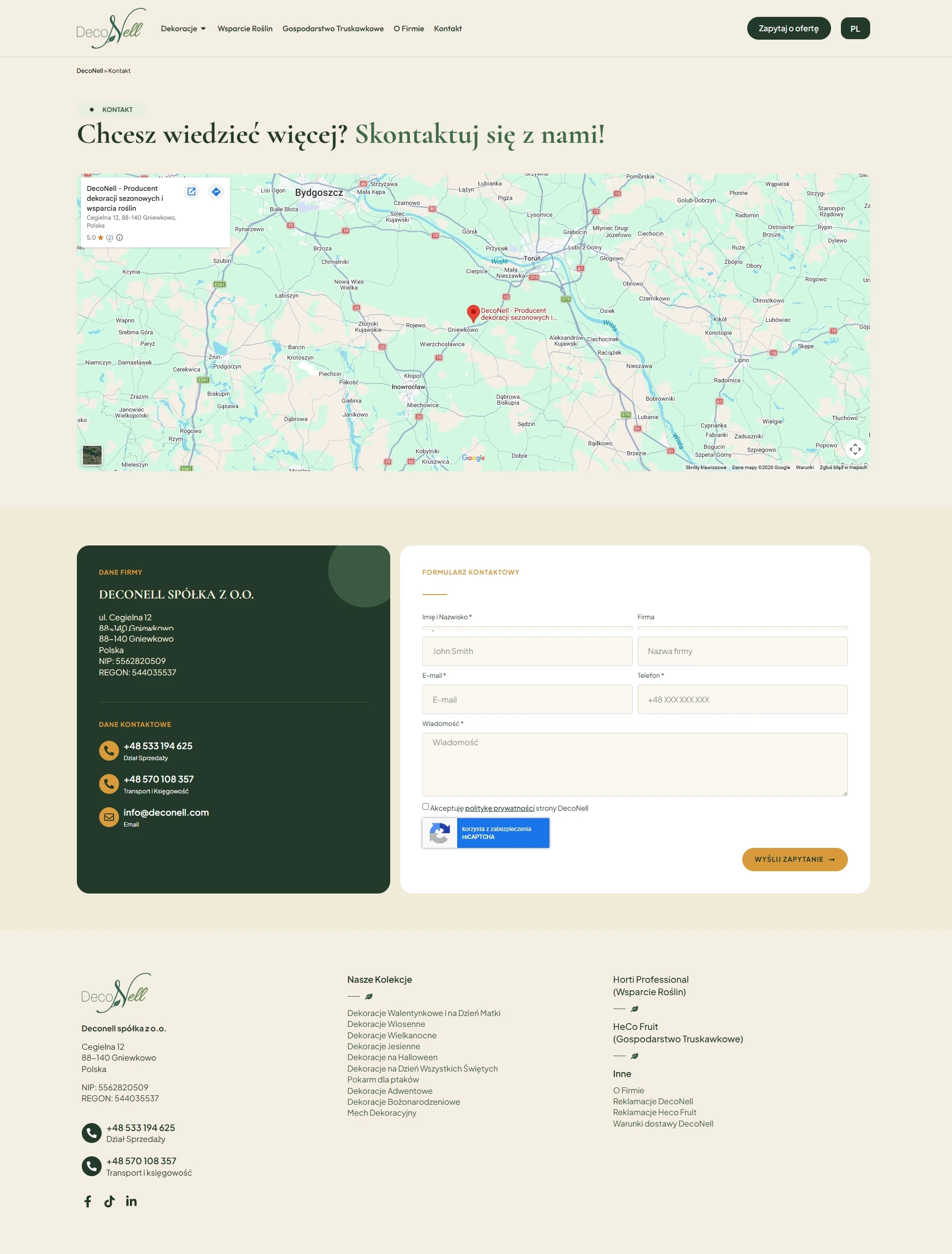Click the reCAPTCHA badge logo
Screen dimensions: 952x1254
point(440,833)
